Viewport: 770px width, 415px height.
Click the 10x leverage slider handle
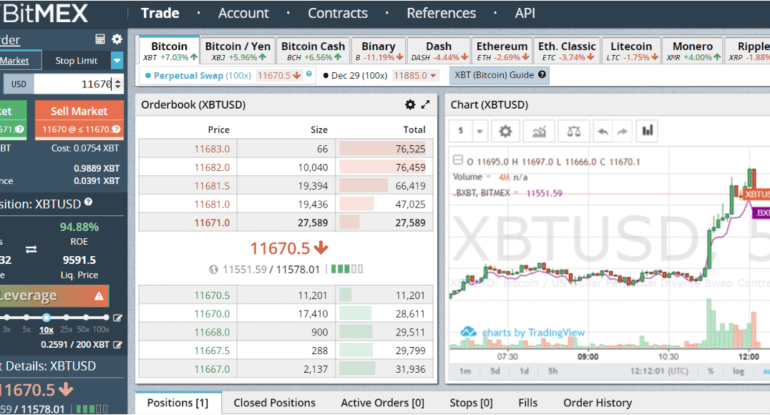(x=46, y=317)
